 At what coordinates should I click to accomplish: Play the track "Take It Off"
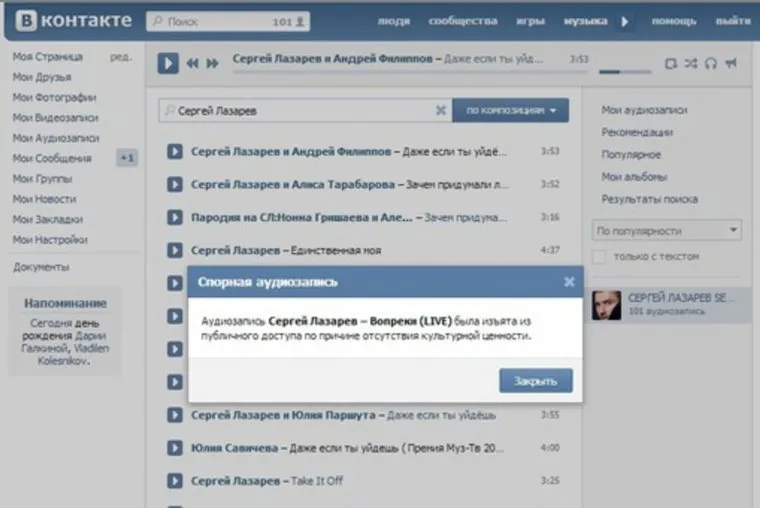174,481
